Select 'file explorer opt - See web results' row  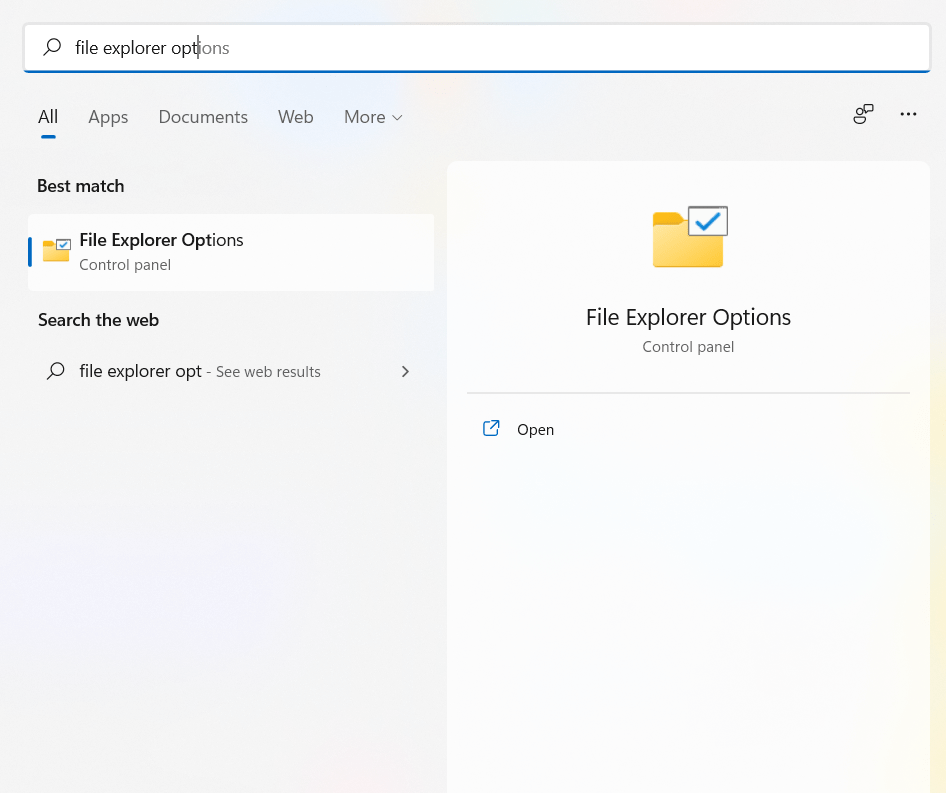click(231, 371)
